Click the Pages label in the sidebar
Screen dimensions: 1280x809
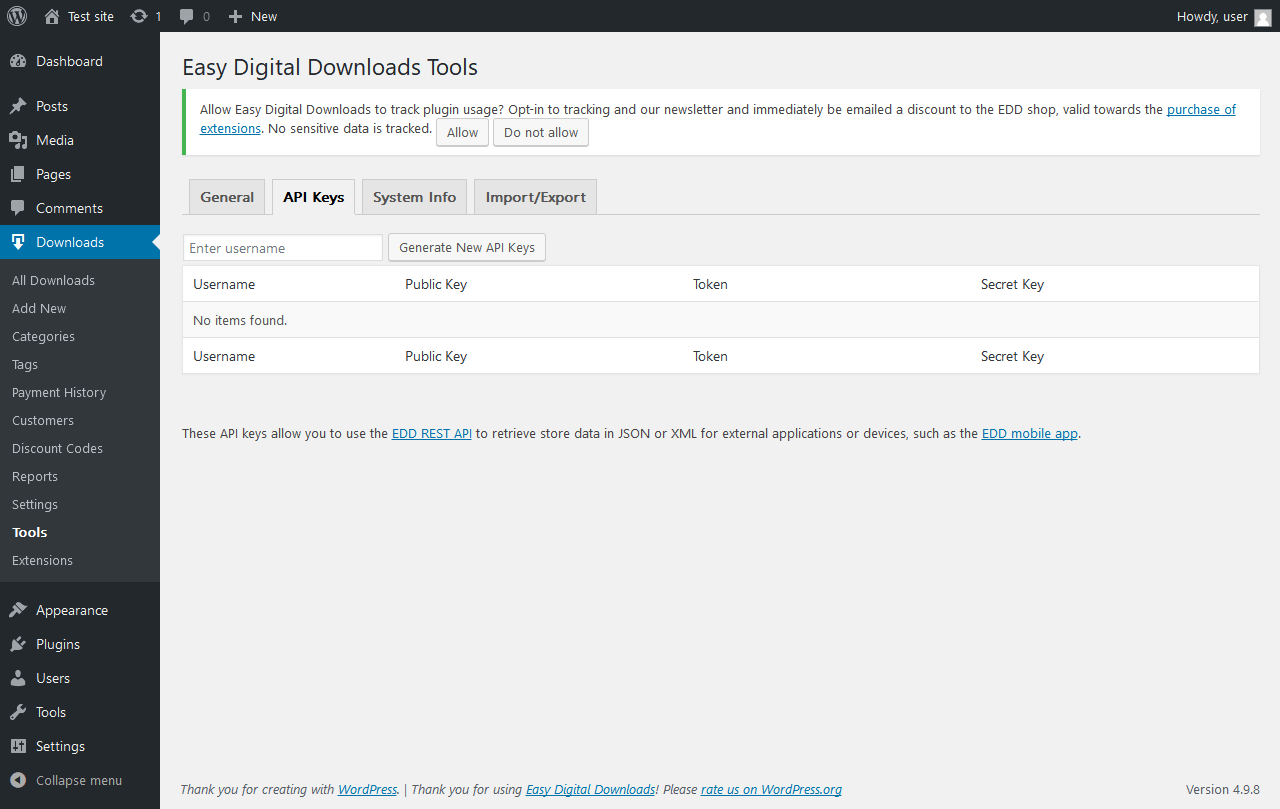(x=53, y=174)
